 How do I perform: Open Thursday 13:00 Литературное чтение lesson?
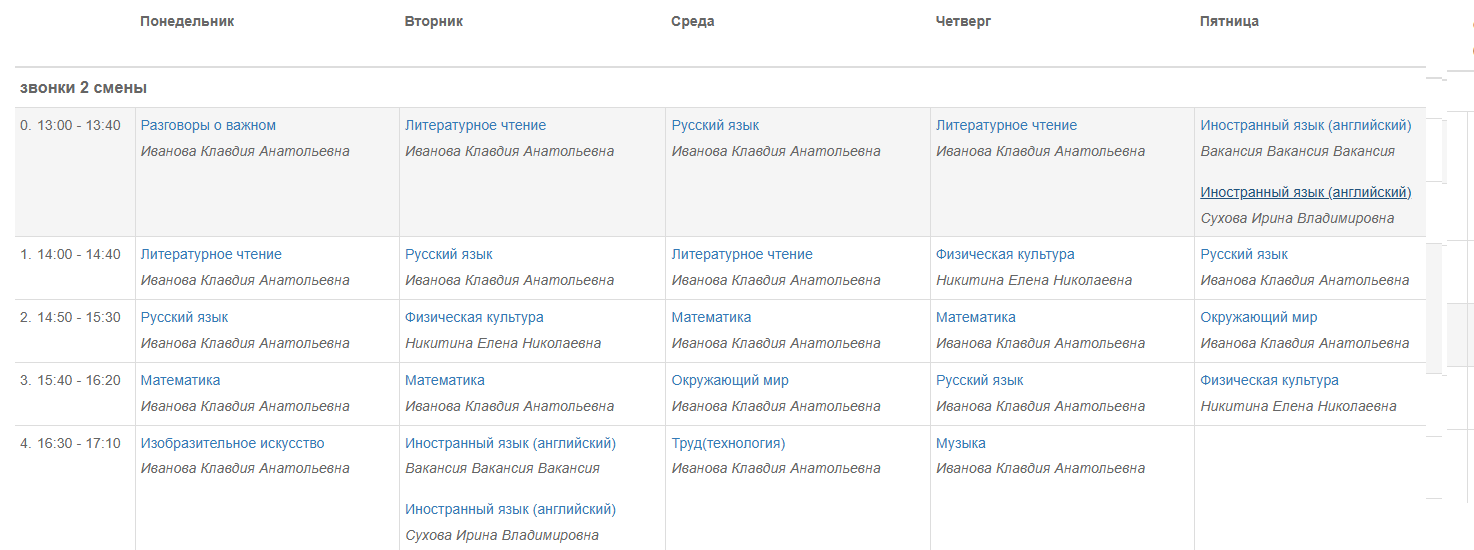pos(1006,125)
